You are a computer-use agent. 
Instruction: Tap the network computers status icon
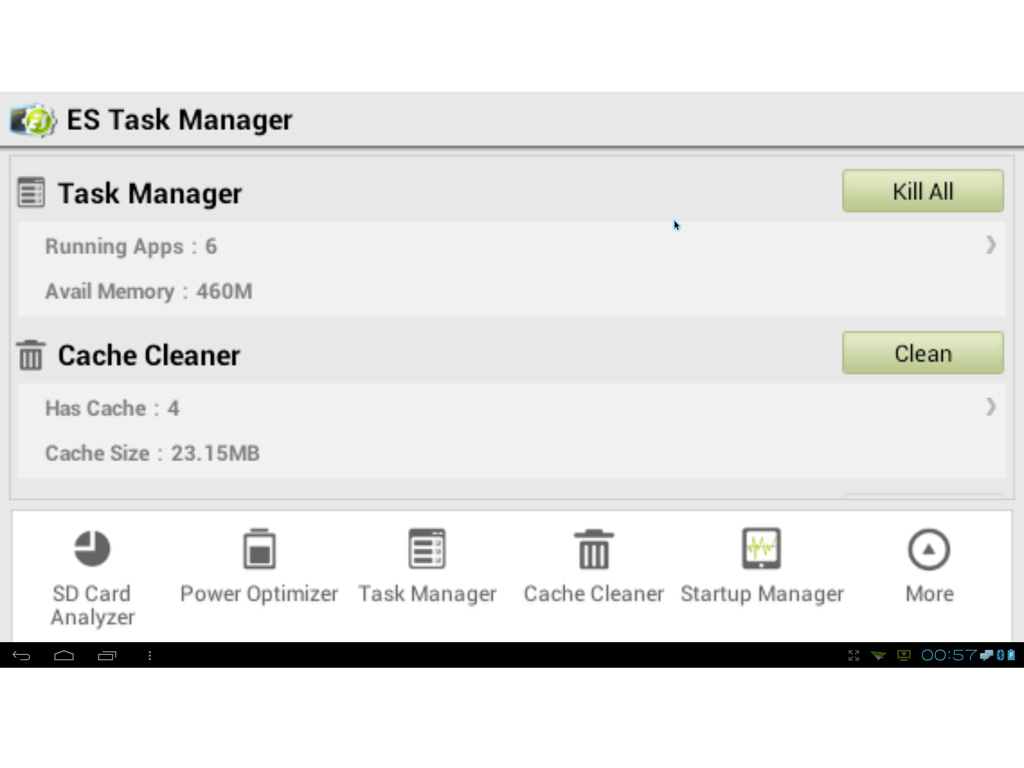(986, 654)
